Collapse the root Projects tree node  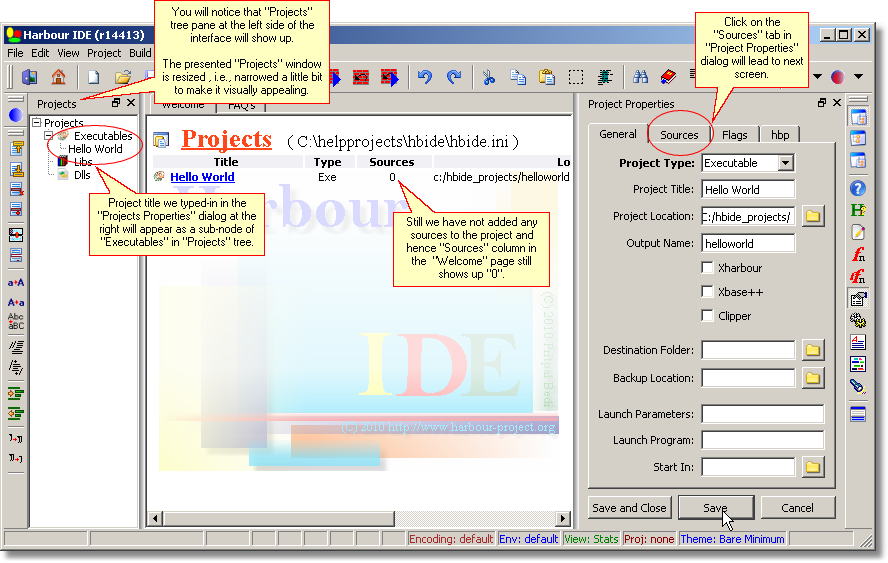(x=37, y=123)
